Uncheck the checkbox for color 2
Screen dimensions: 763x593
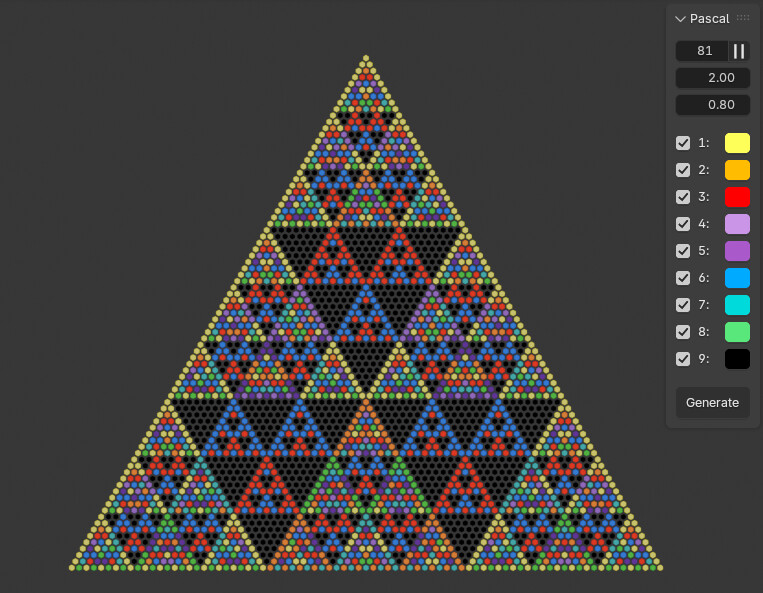click(683, 170)
